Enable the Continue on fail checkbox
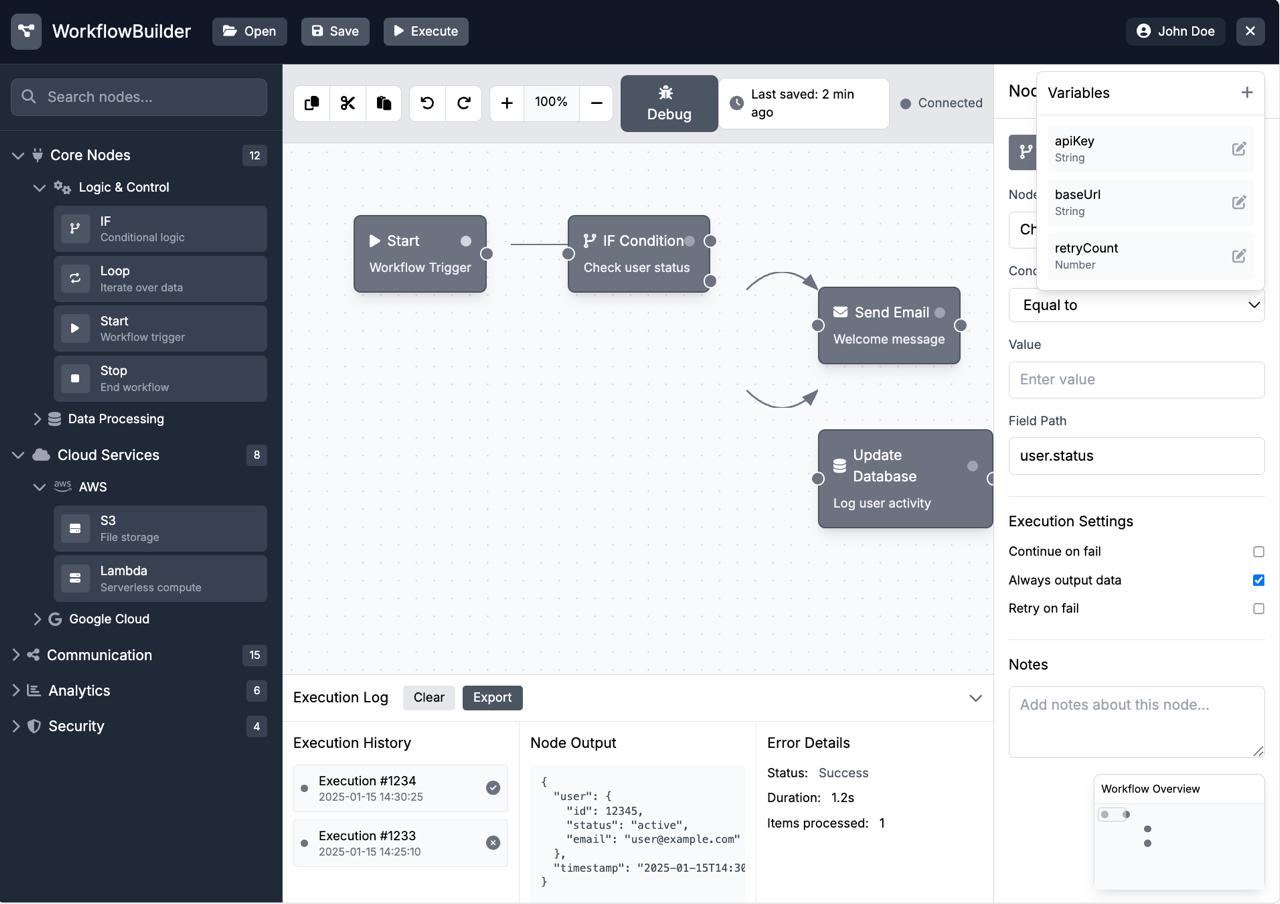 click(1258, 552)
